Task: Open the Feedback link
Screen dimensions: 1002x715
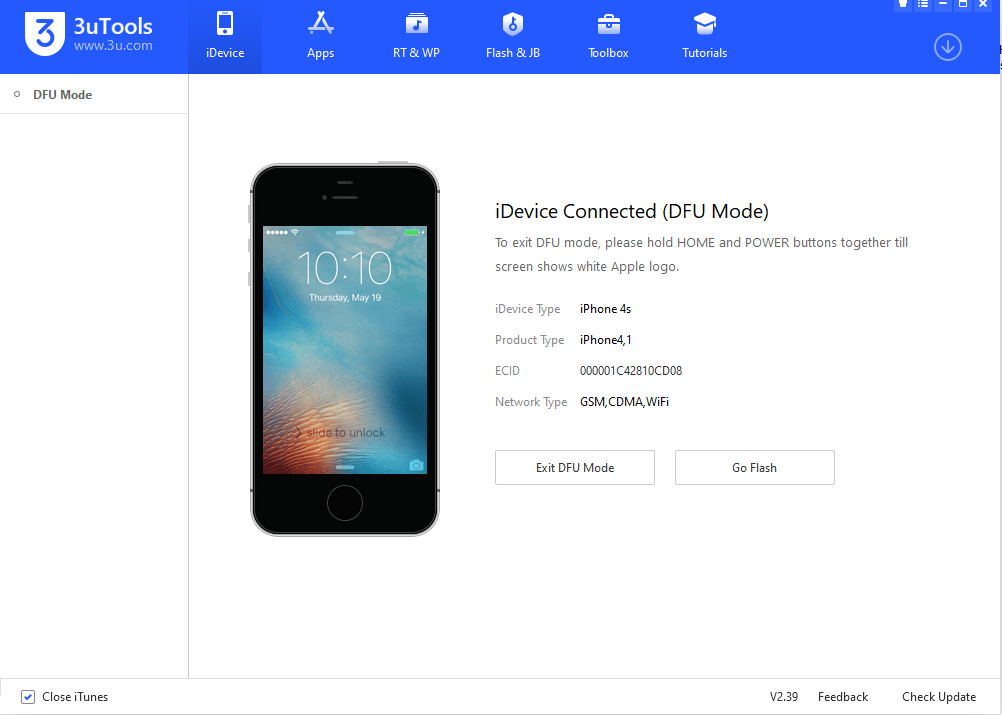Action: (843, 697)
